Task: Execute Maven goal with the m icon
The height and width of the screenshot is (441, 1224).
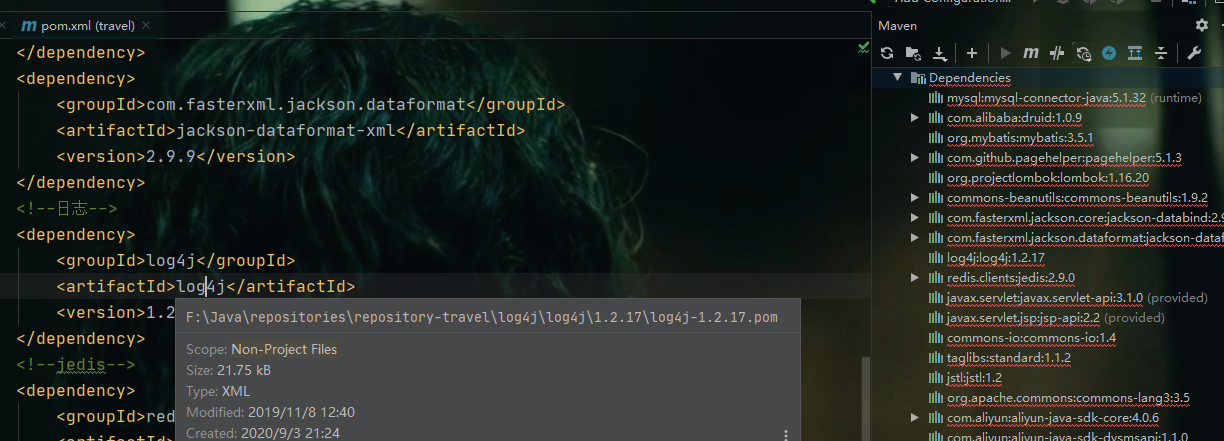Action: (1030, 53)
